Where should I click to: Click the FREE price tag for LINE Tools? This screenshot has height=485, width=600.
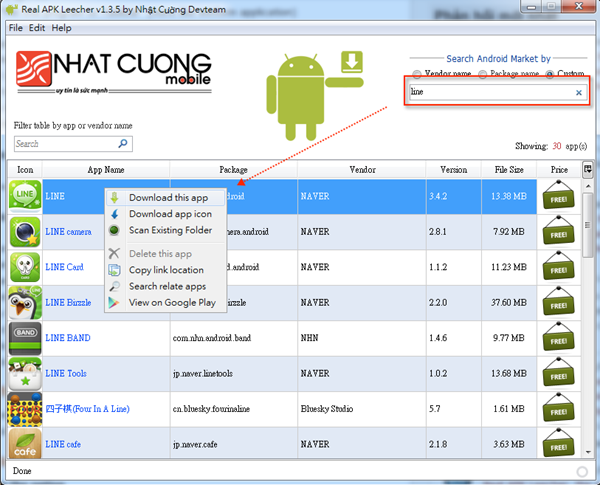(558, 374)
